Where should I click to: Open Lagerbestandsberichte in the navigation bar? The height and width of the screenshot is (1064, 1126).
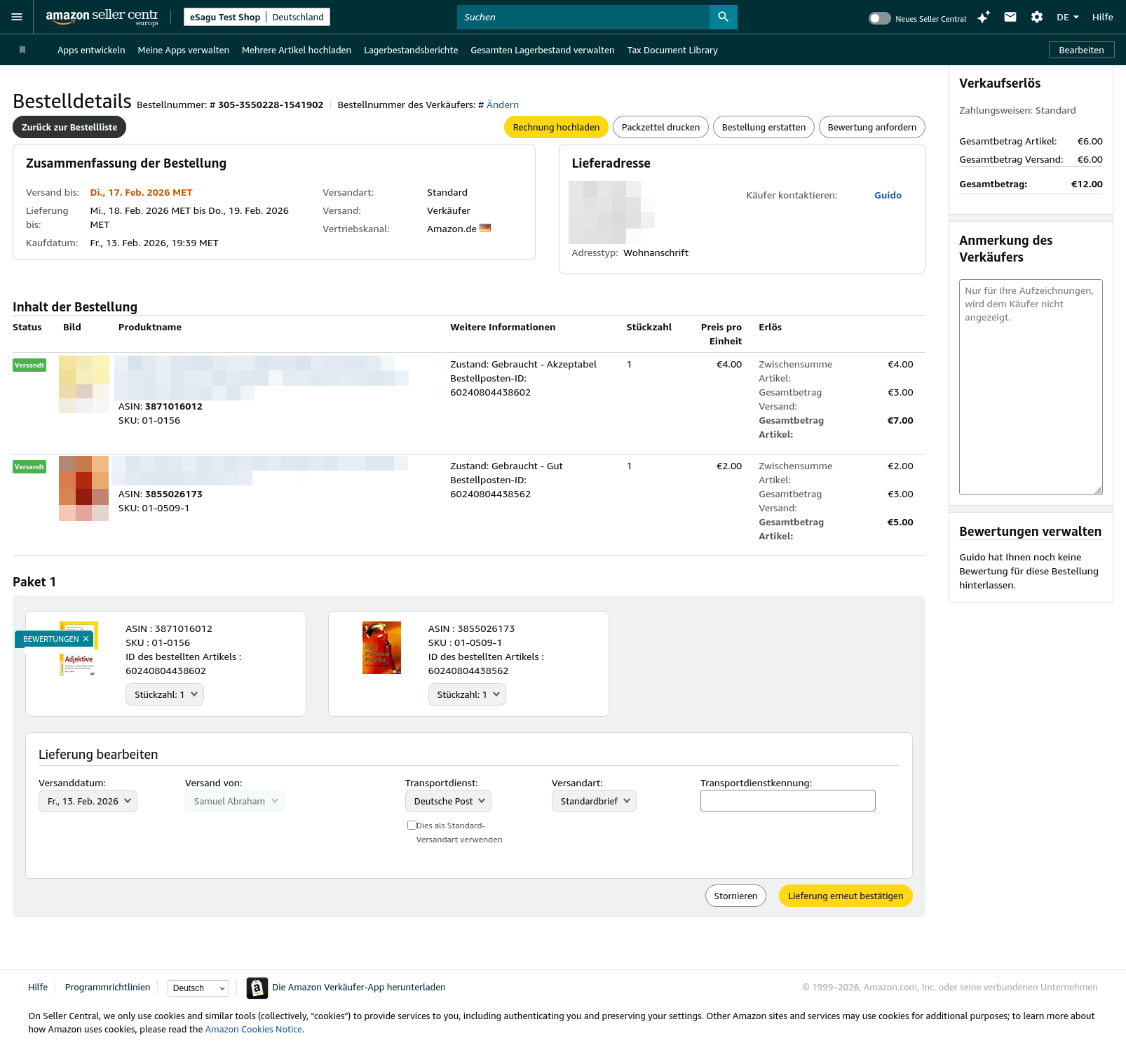[410, 50]
